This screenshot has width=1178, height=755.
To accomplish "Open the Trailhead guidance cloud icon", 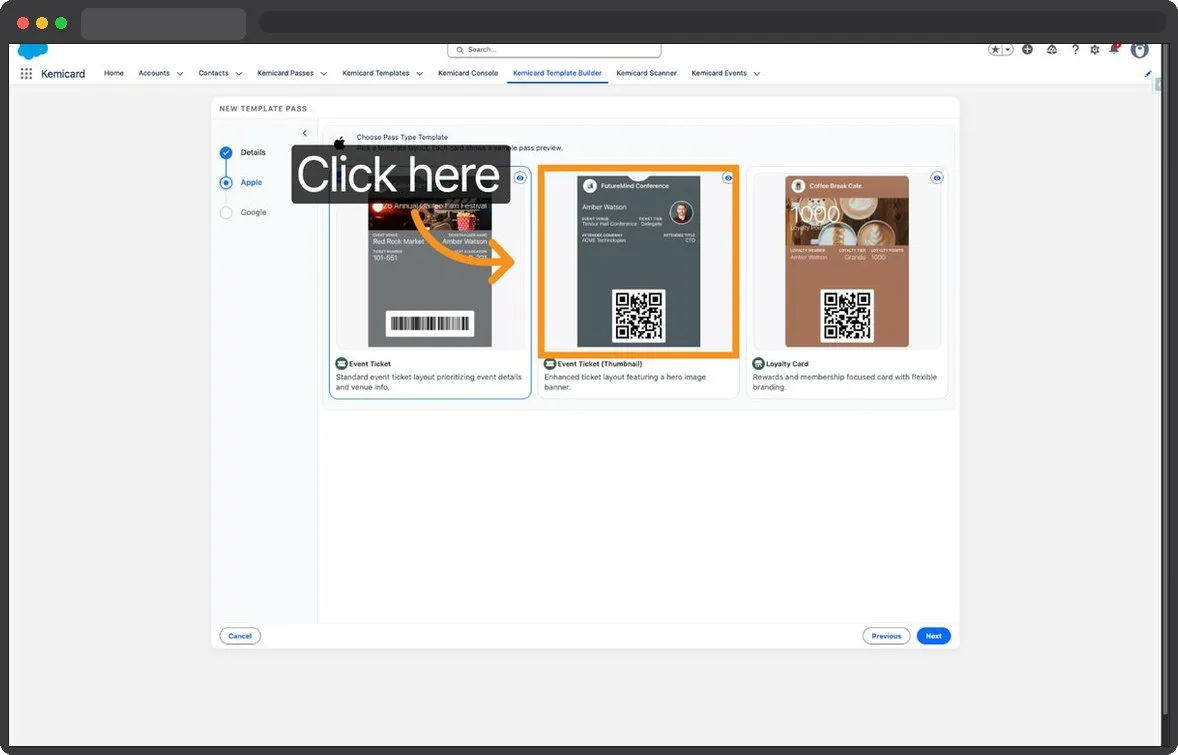I will [1052, 50].
